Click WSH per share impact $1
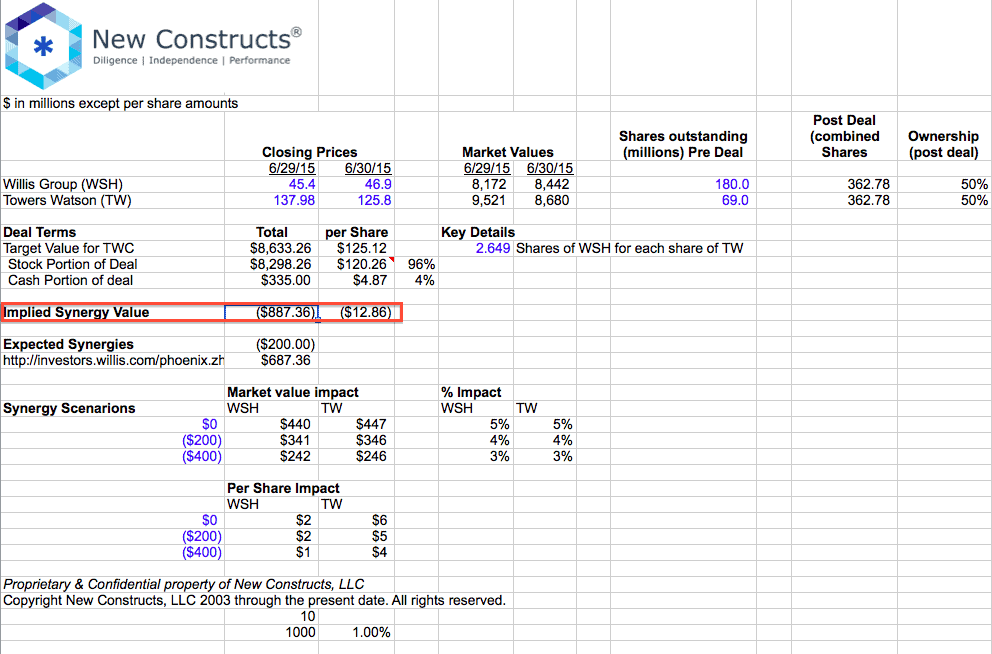Image resolution: width=992 pixels, height=654 pixels. 303,552
